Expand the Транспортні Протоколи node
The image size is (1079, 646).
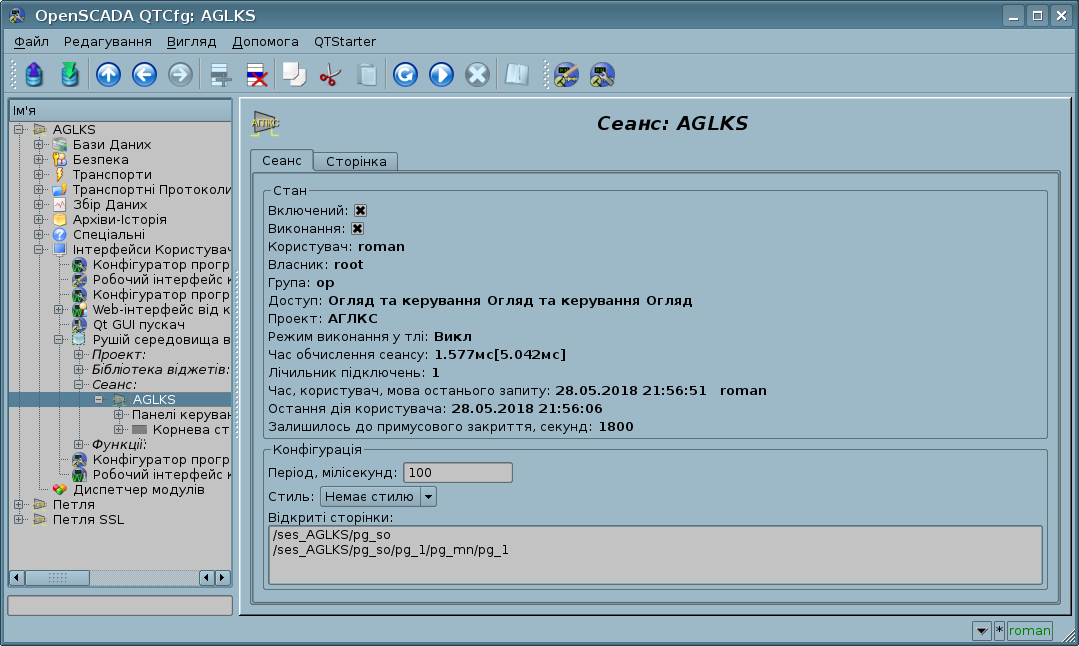[39, 189]
